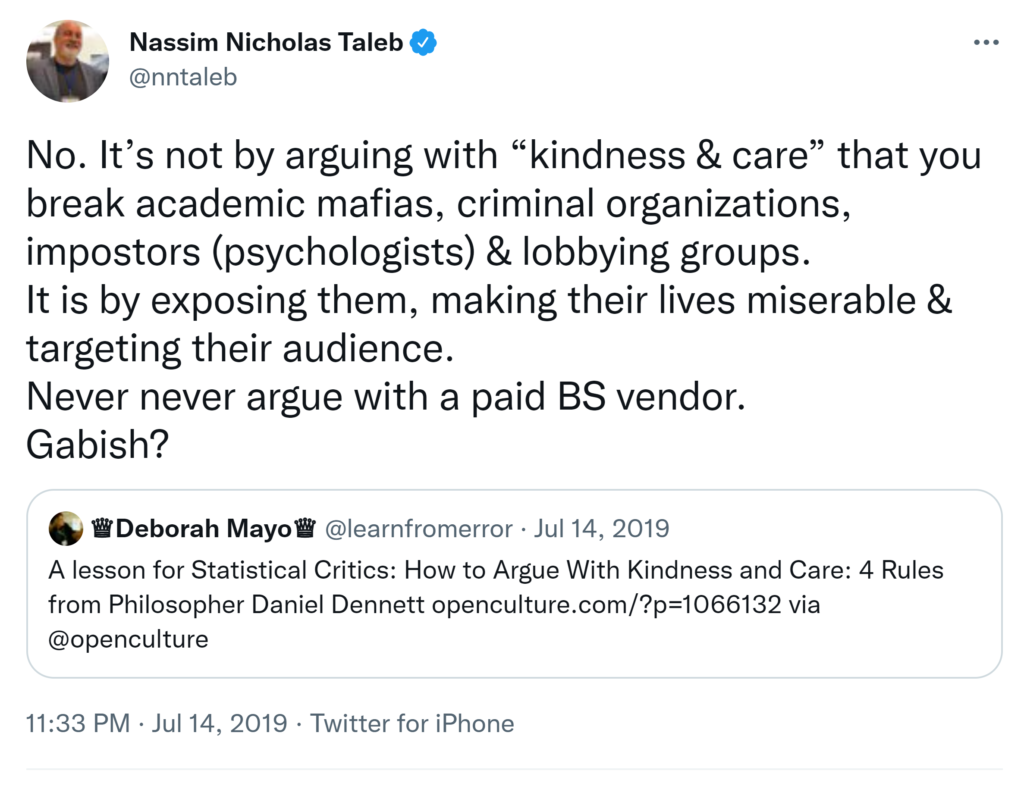Screen dimensions: 1024x786
Task: Click Deborah Mayo's small profile picture
Action: pos(66,528)
